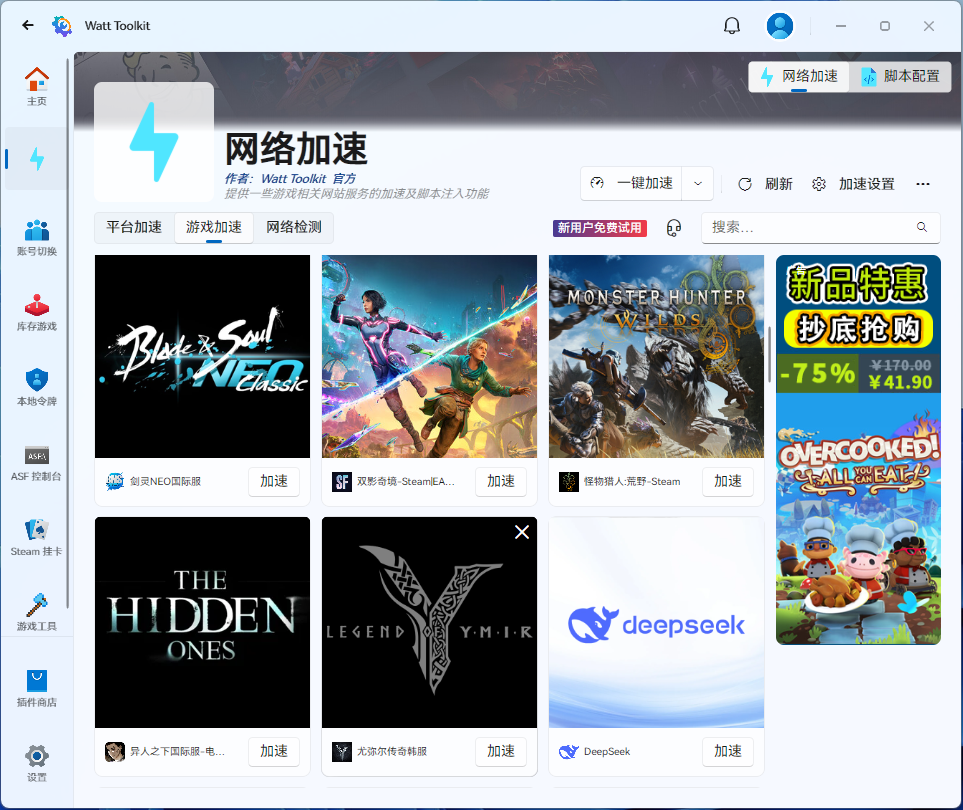Open 插件商店 plugin store in sidebar
This screenshot has height=810, width=963.
click(37, 688)
